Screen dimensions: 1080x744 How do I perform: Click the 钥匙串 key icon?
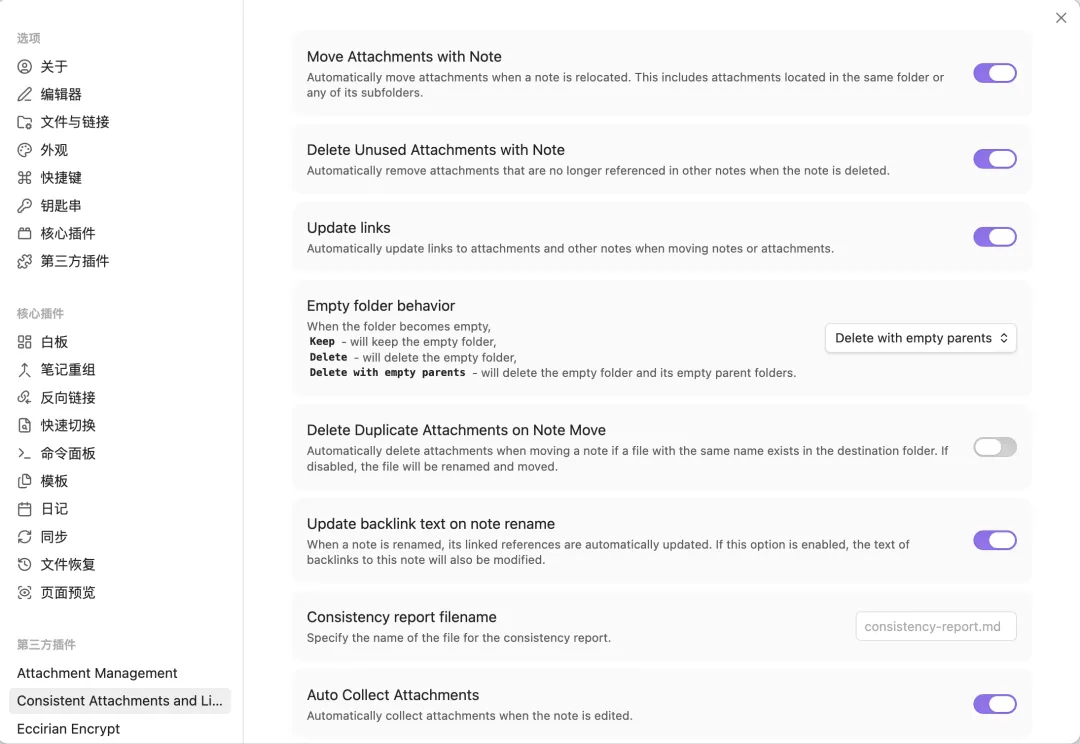25,206
